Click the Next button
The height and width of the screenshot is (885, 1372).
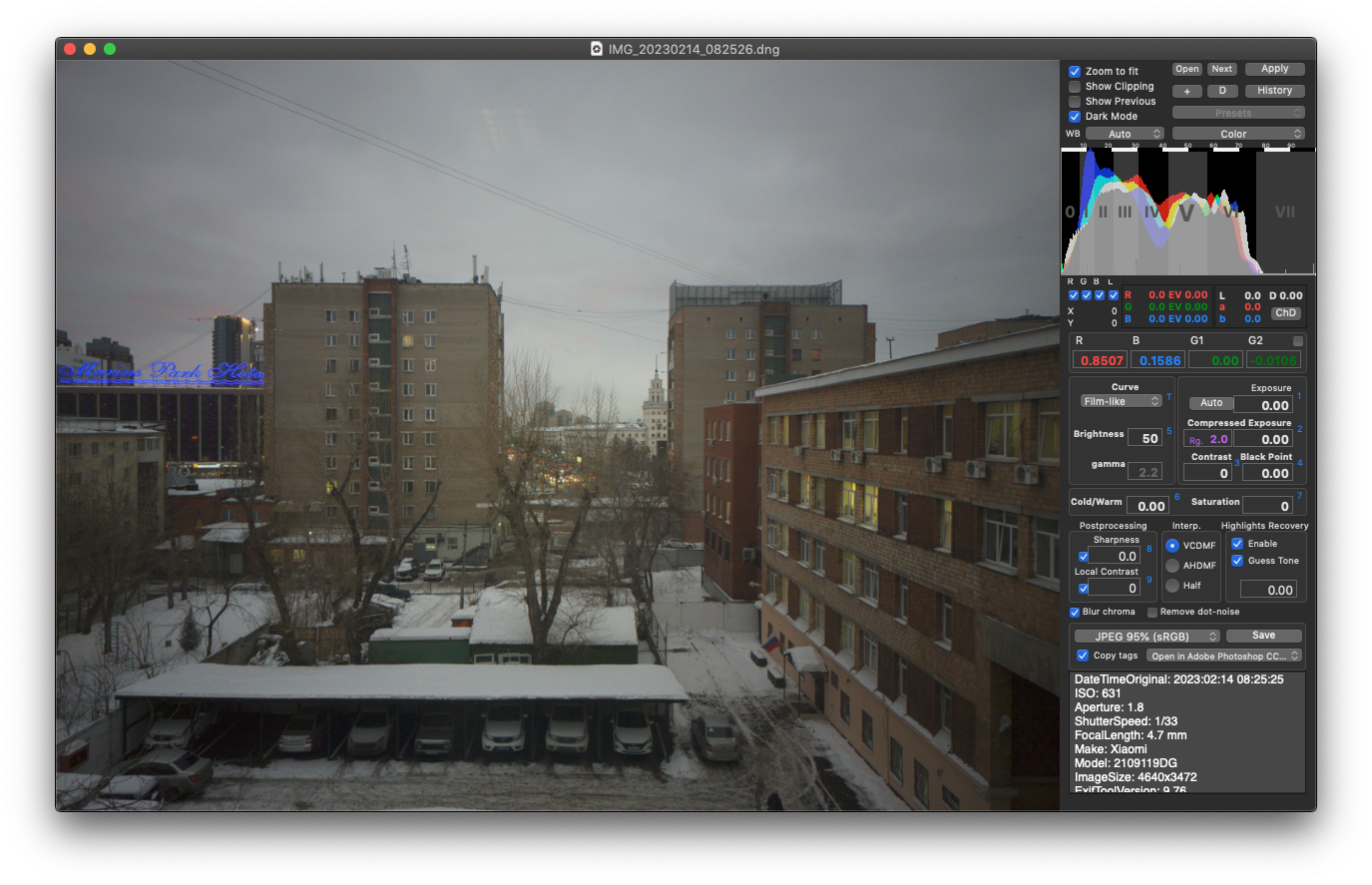pos(1222,69)
